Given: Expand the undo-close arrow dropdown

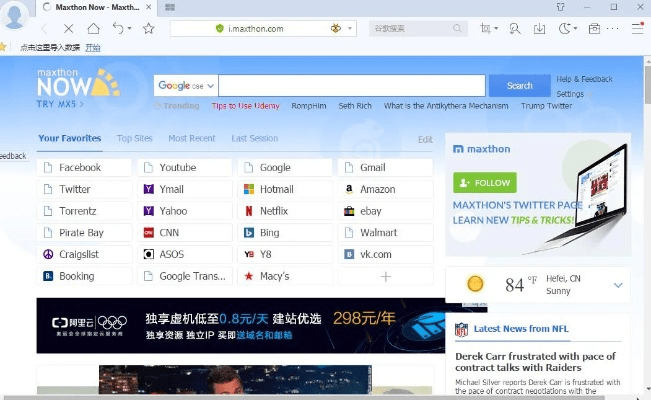Looking at the screenshot, I should point(128,29).
